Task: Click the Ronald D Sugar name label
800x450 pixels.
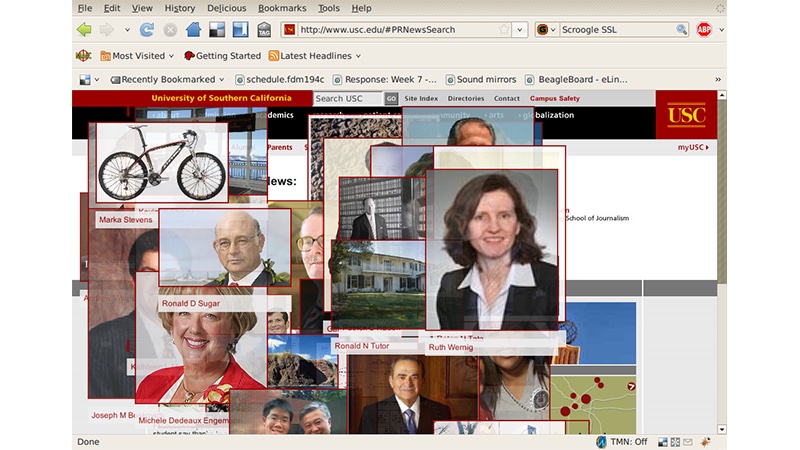Action: [x=191, y=303]
